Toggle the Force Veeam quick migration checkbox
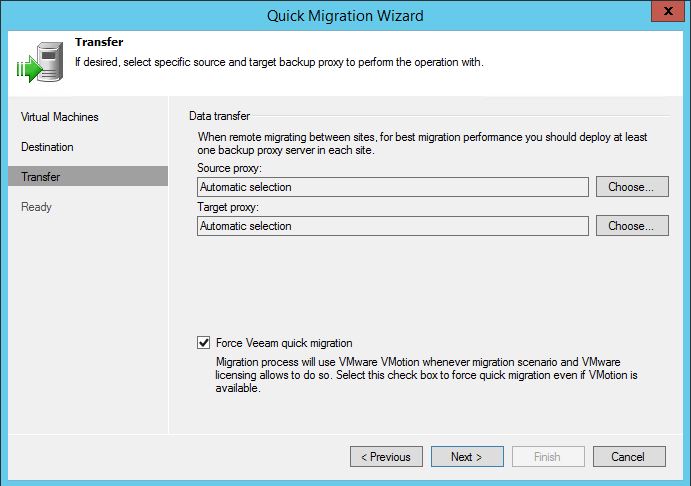This screenshot has width=691, height=486. click(x=204, y=343)
